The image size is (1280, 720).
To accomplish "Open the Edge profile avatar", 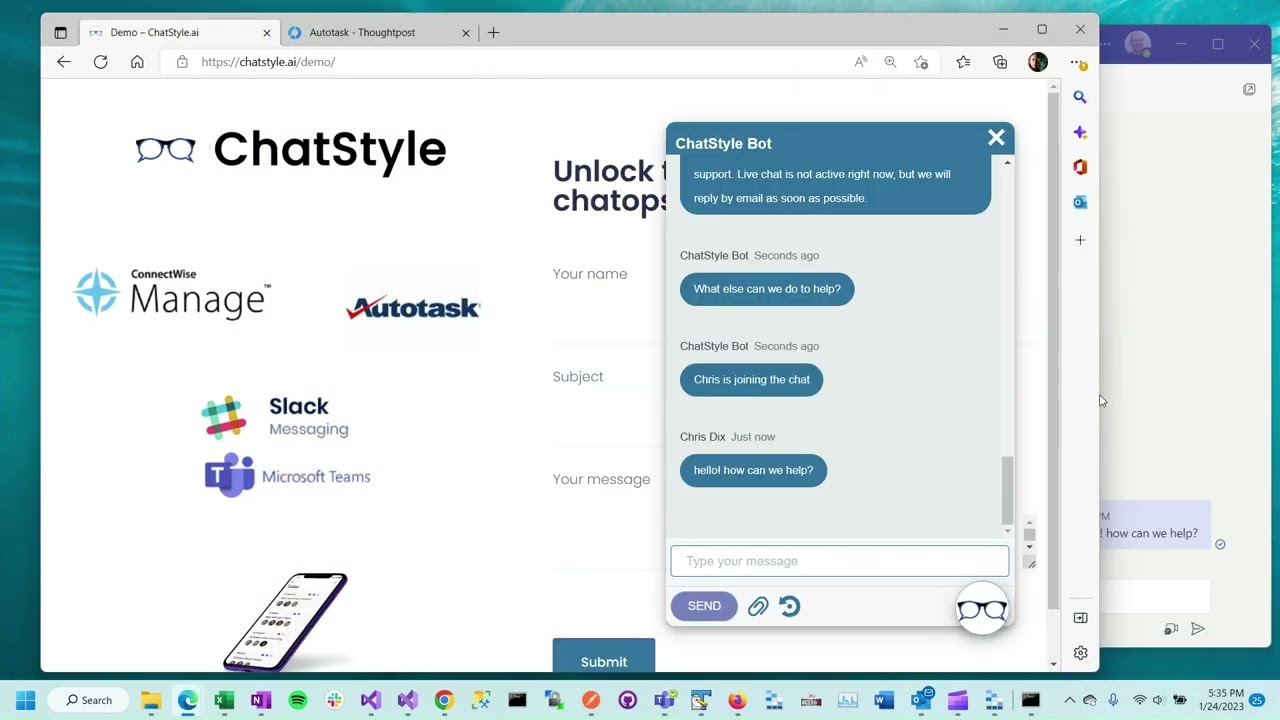I will (1038, 62).
